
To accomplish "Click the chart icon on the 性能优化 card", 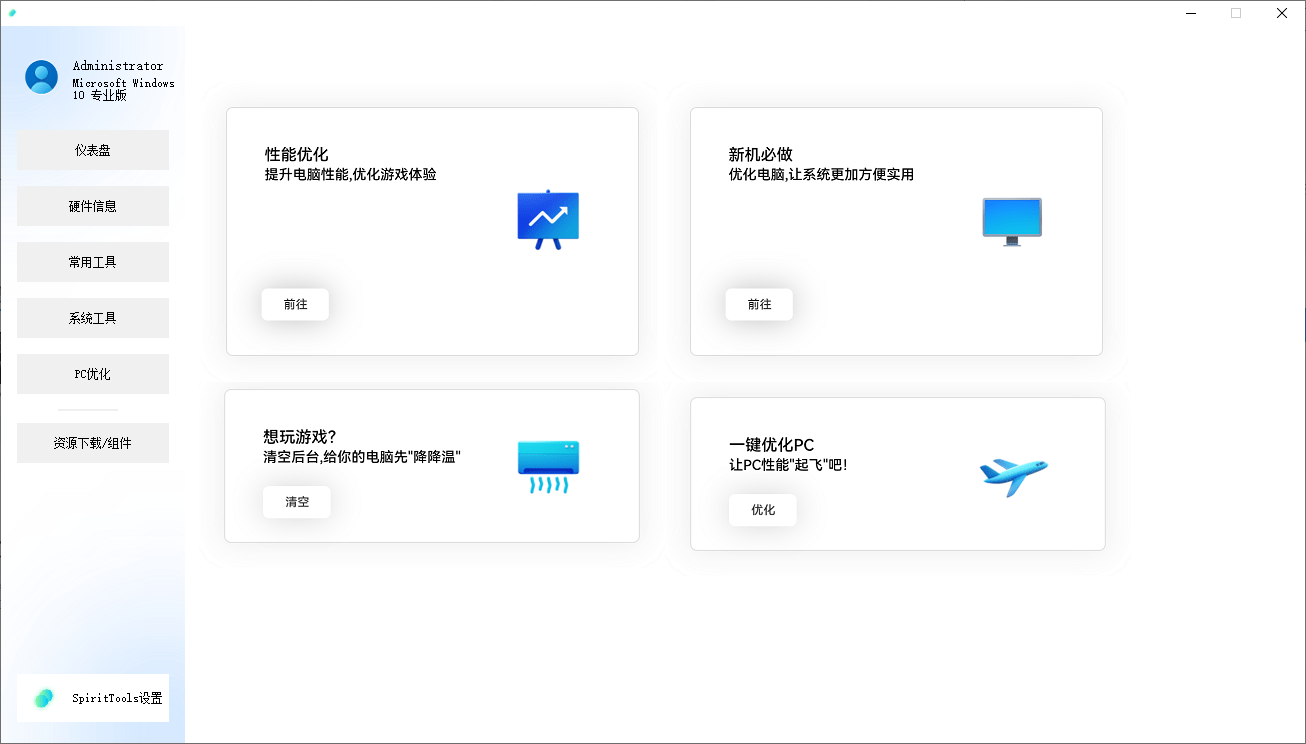I will click(x=548, y=218).
